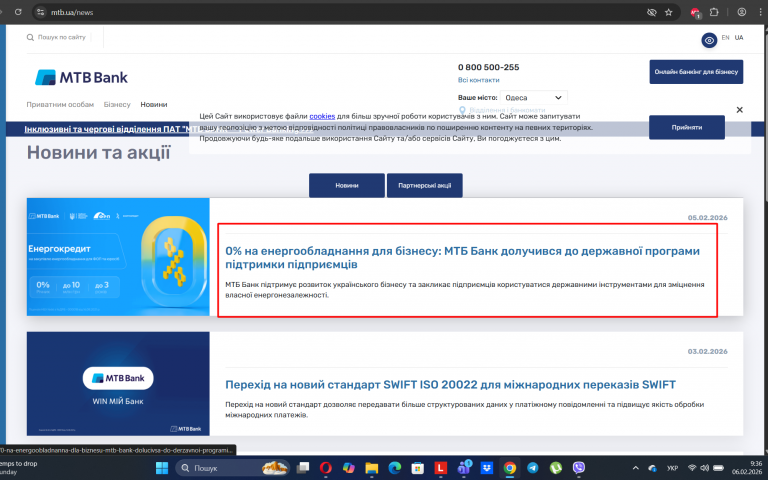This screenshot has height=480, width=768.
Task: Close the cookie notice with X
Action: 740,110
